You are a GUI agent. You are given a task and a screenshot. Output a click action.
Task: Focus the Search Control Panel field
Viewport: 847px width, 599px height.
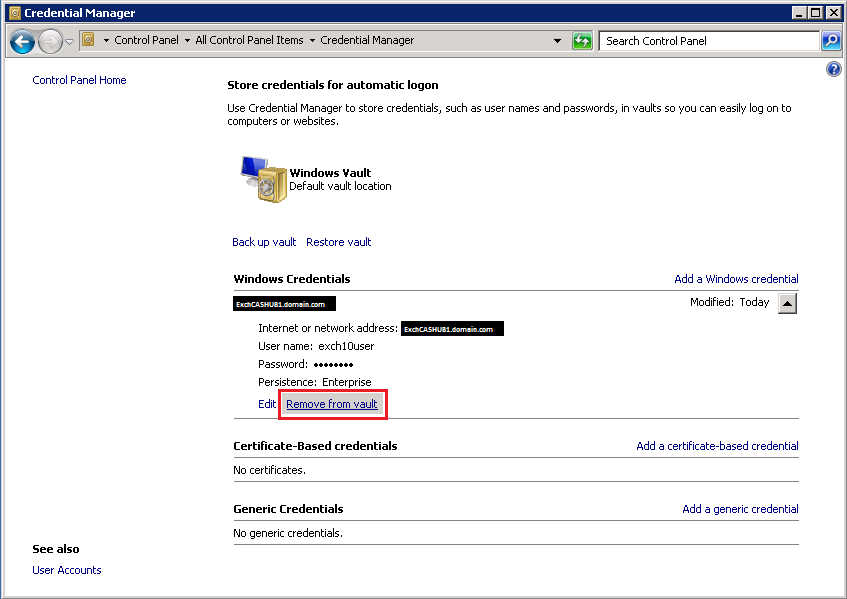pos(708,41)
